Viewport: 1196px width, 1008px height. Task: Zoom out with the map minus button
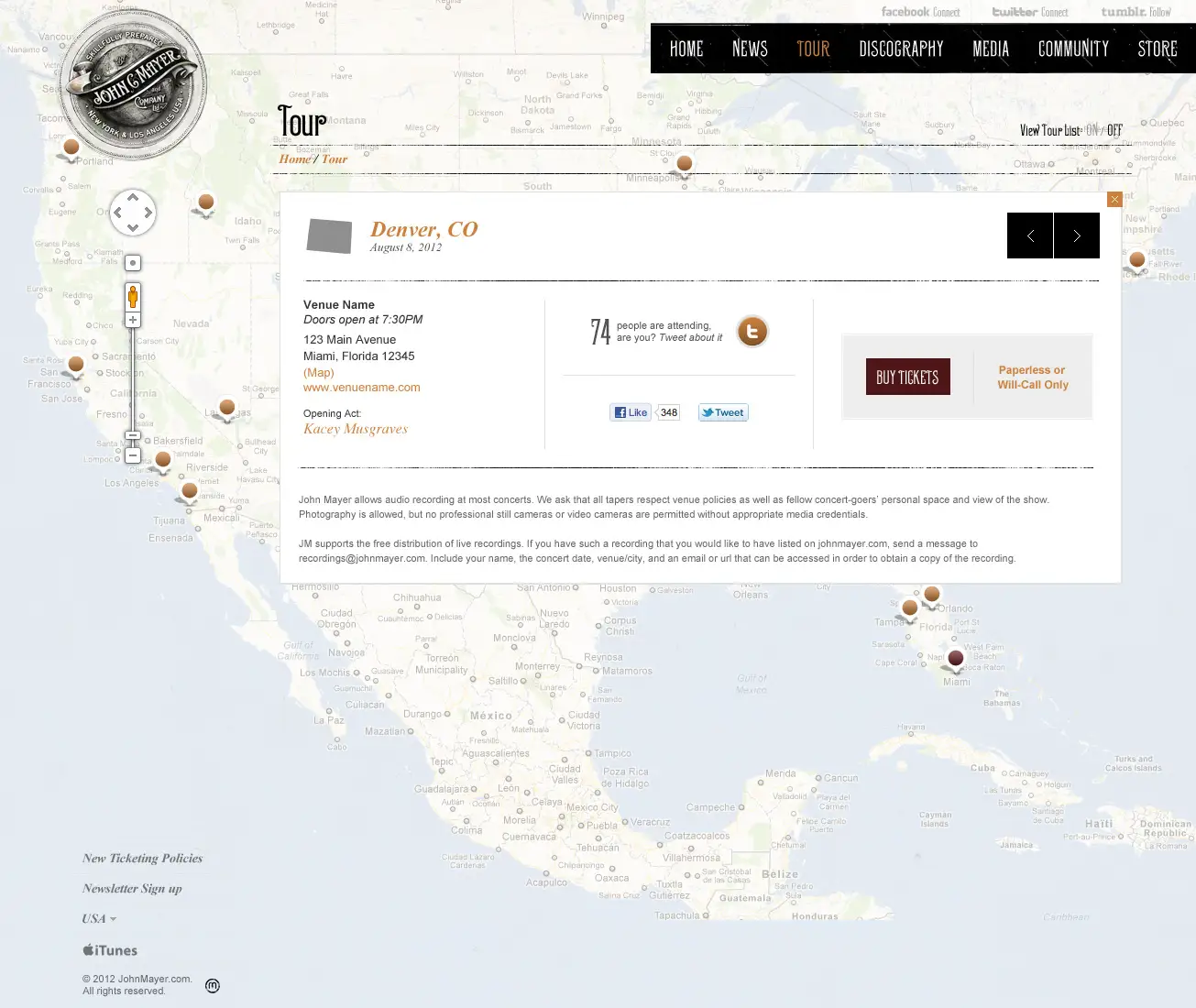[x=133, y=455]
